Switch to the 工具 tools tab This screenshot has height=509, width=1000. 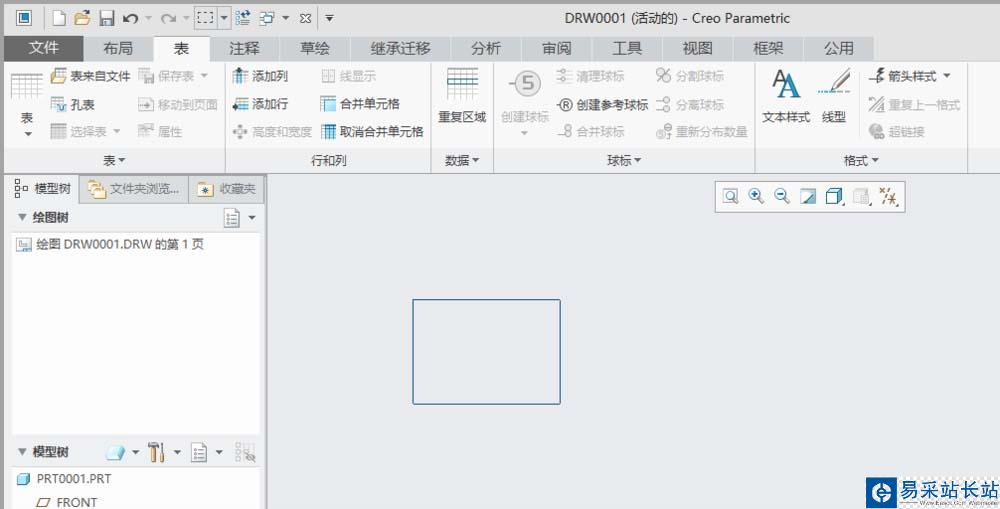click(x=627, y=48)
